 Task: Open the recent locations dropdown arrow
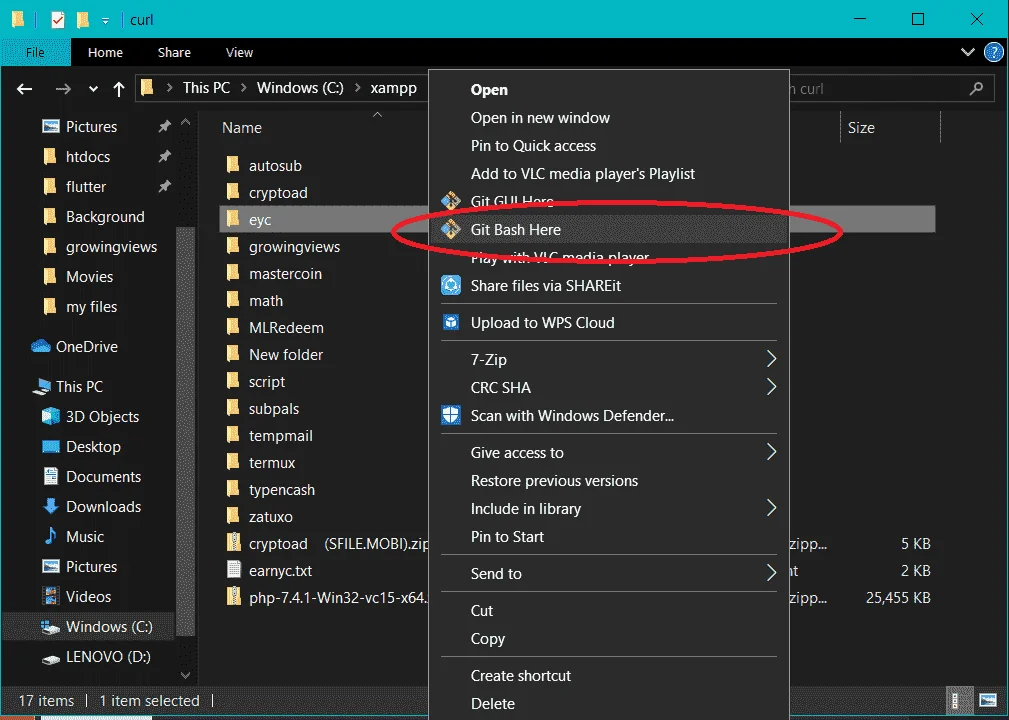[x=93, y=89]
